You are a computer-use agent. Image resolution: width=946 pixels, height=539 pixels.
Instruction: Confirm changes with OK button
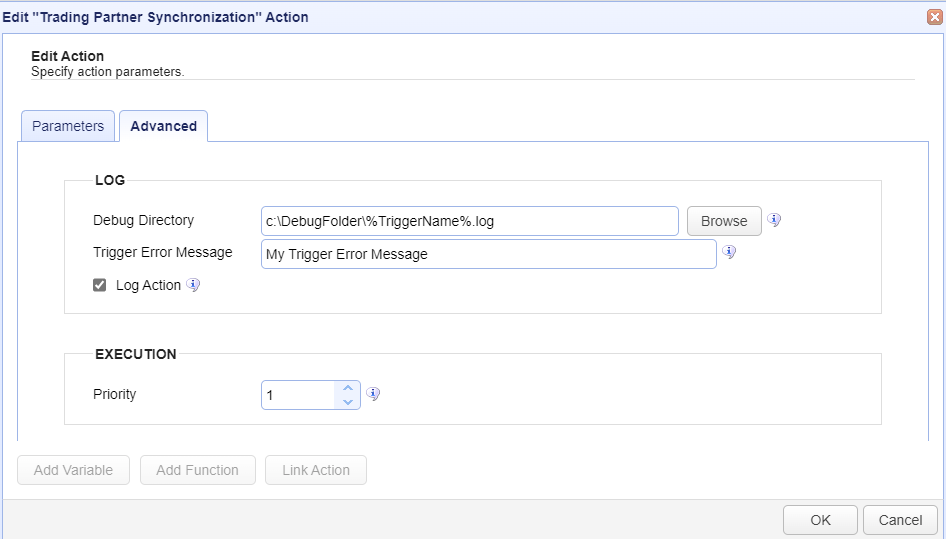(820, 520)
